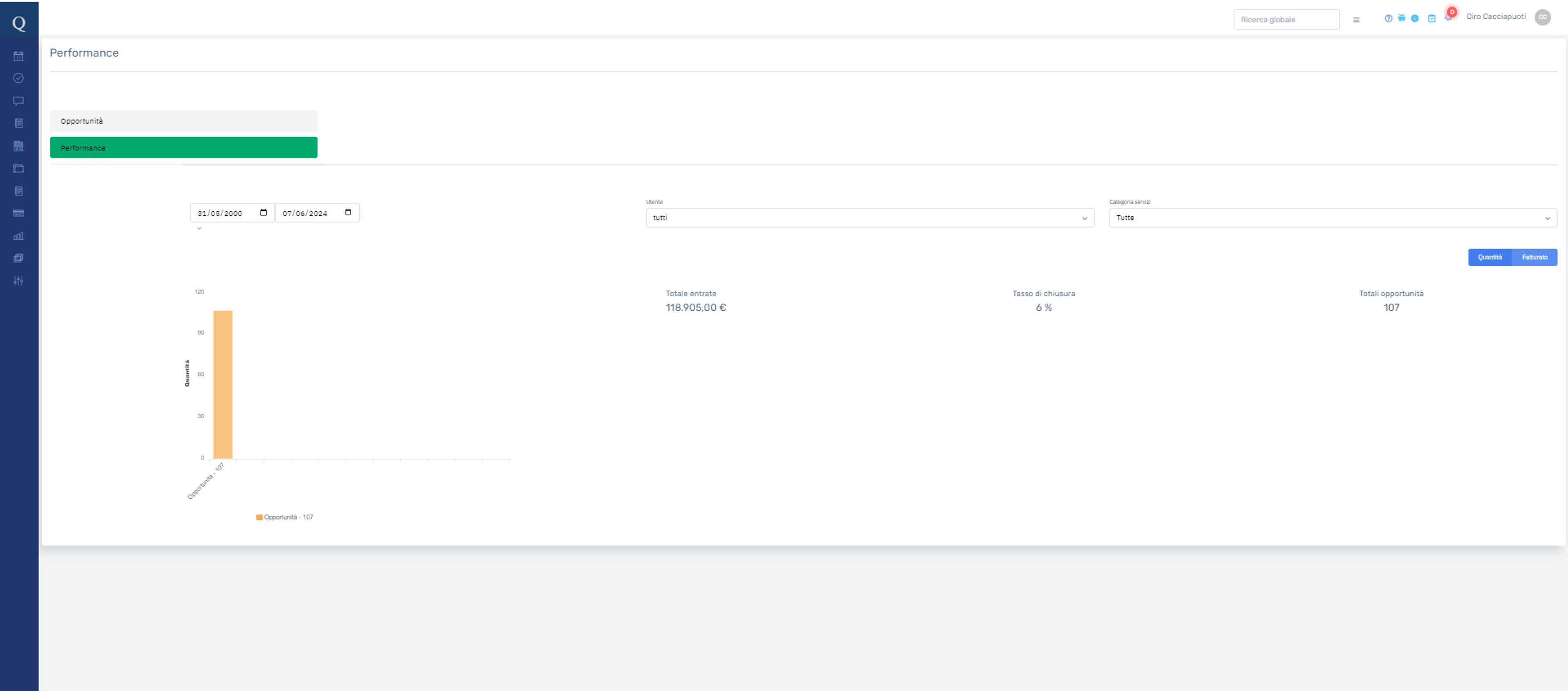Click the Performance page heading

pos(84,53)
